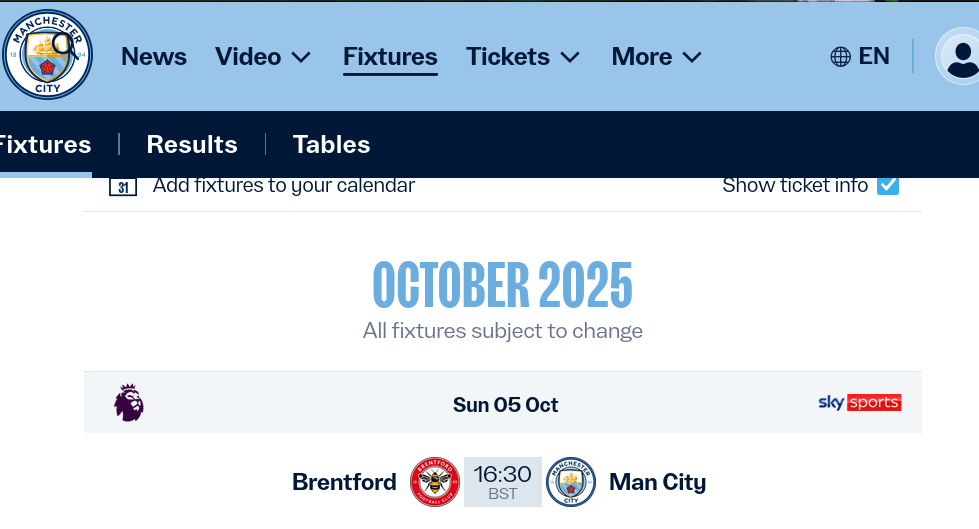Open the globe language icon
The height and width of the screenshot is (529, 979).
tap(840, 57)
